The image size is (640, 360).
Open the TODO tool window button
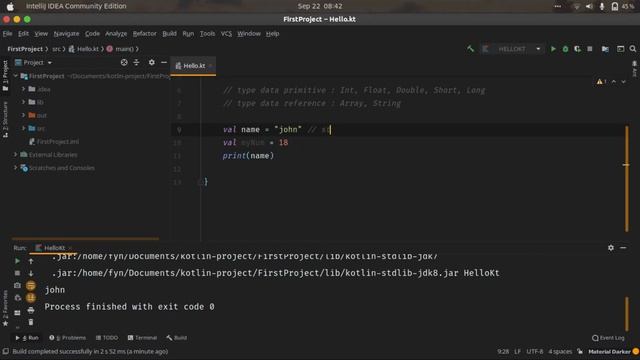click(x=107, y=338)
